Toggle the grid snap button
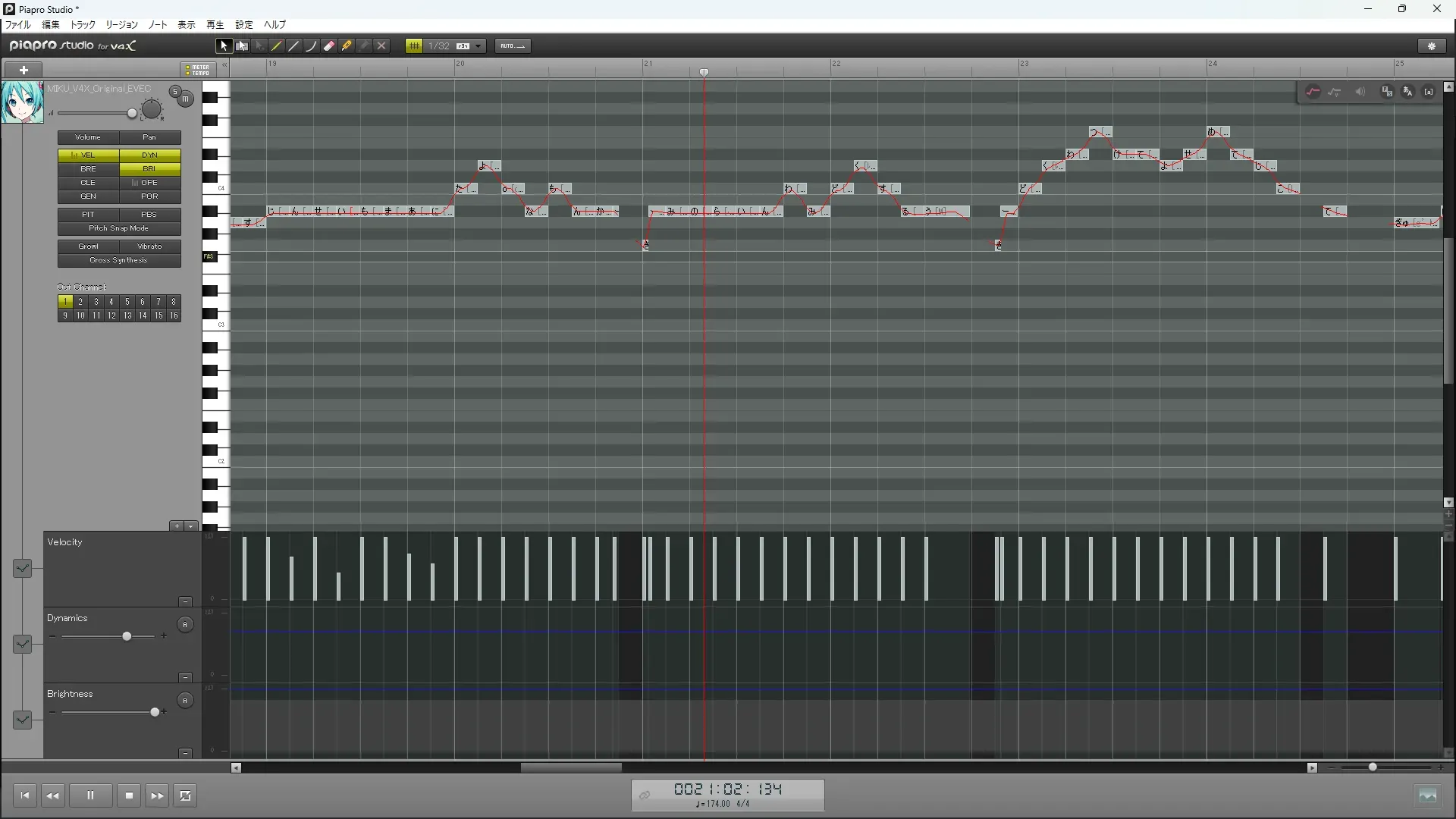1456x819 pixels. (x=414, y=46)
